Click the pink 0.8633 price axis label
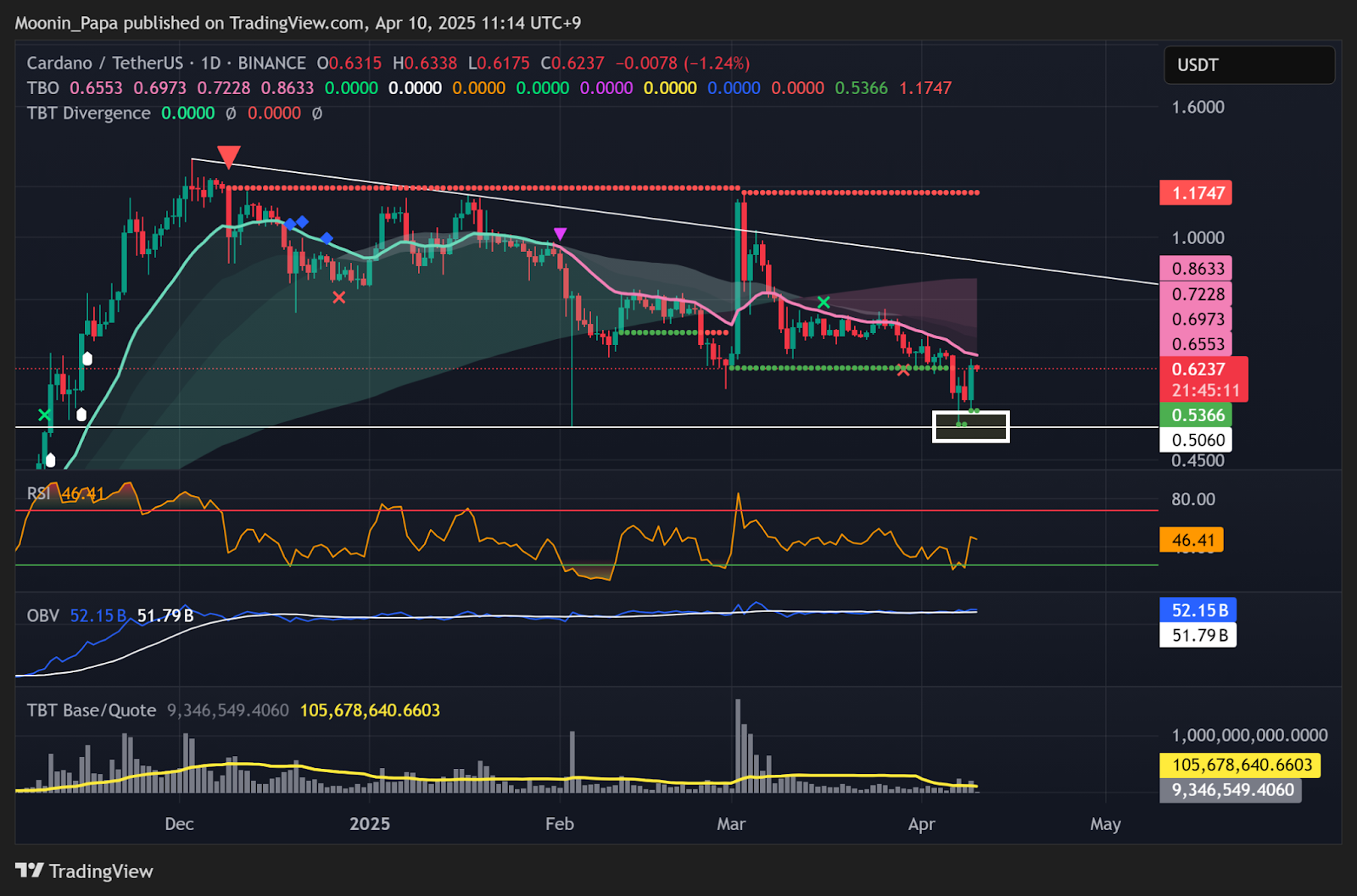Image resolution: width=1357 pixels, height=896 pixels. [1196, 269]
